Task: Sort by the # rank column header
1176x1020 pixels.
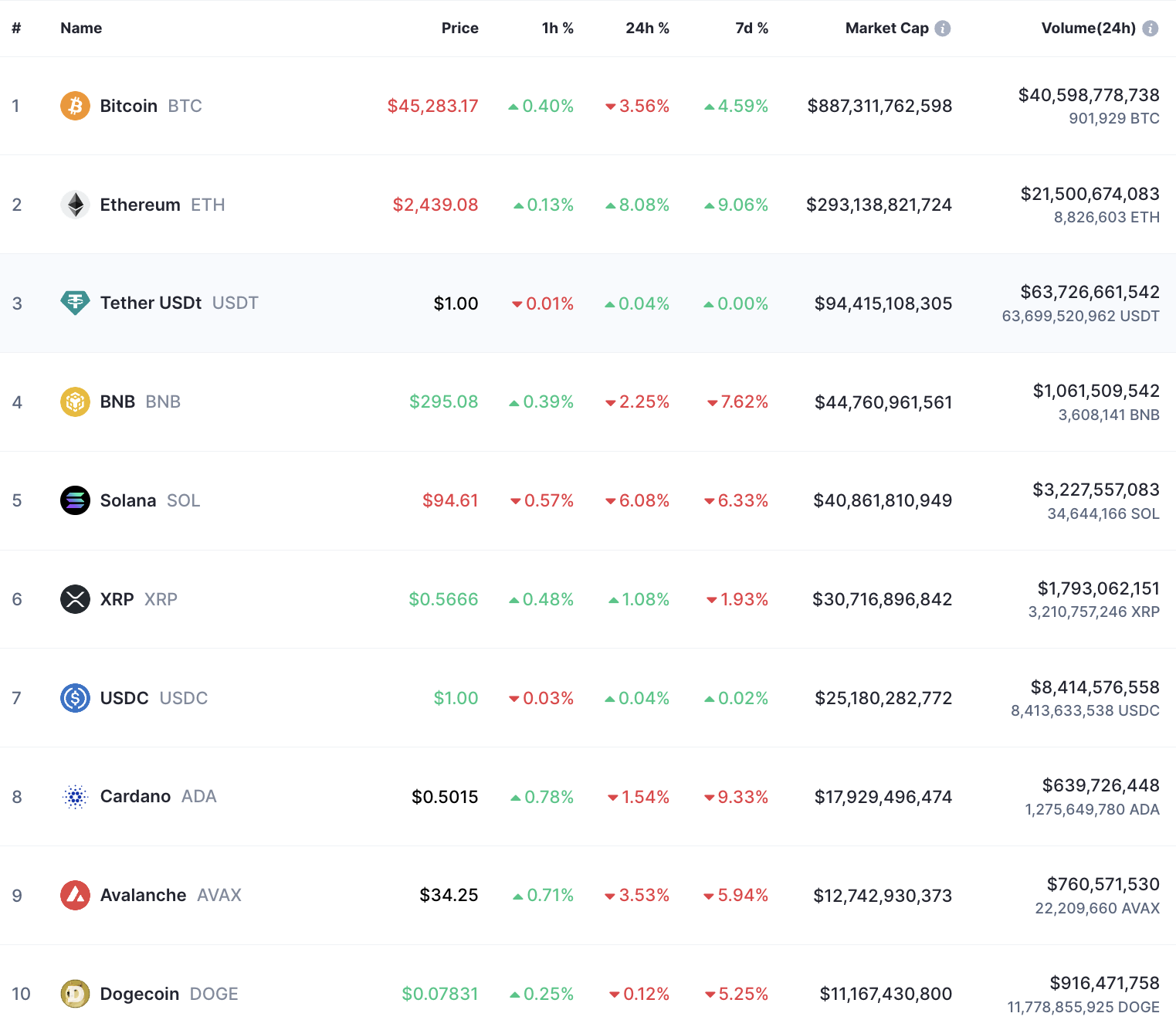Action: click(x=16, y=28)
